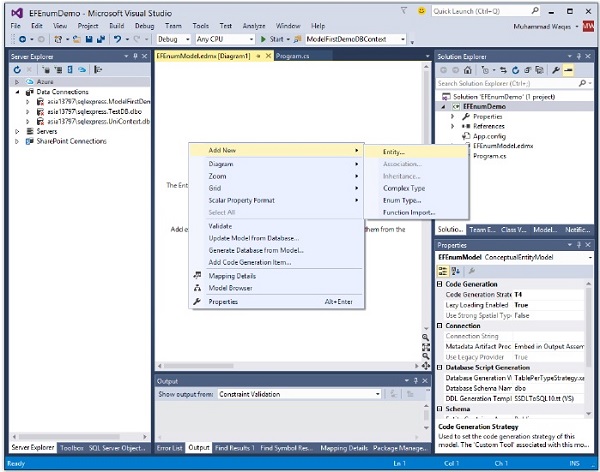Switch to Team Explorer tab
This screenshot has width=600, height=472.
click(x=482, y=230)
